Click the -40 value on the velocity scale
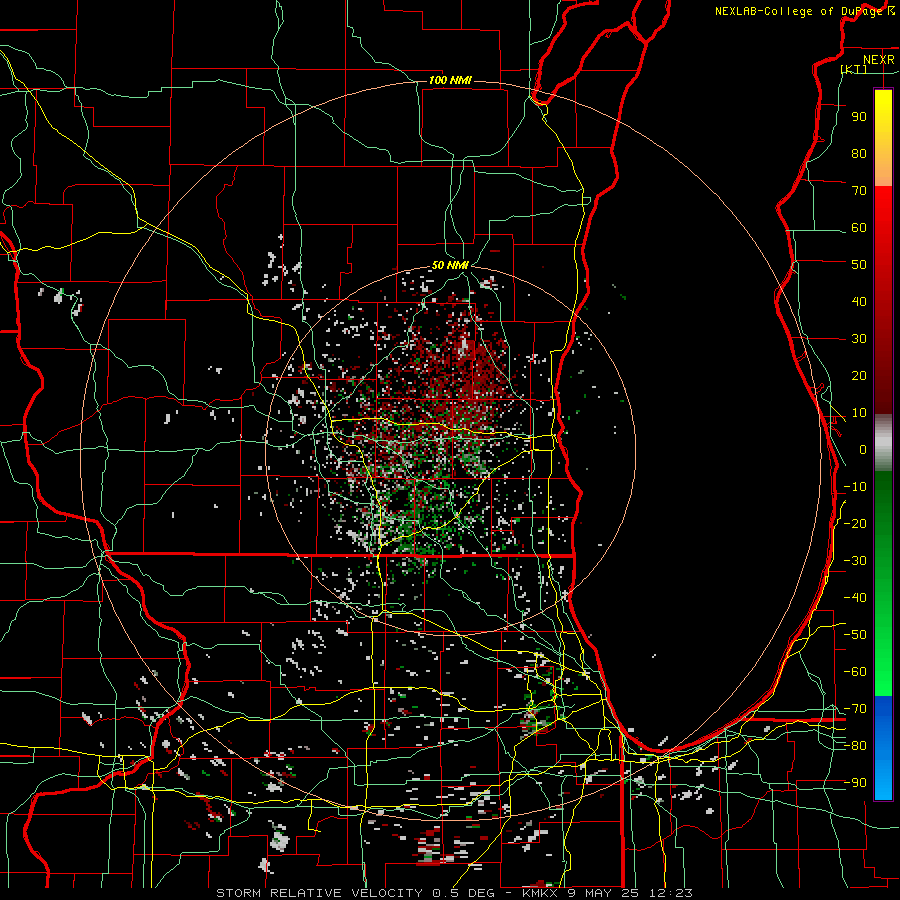The image size is (900, 900). (x=855, y=598)
